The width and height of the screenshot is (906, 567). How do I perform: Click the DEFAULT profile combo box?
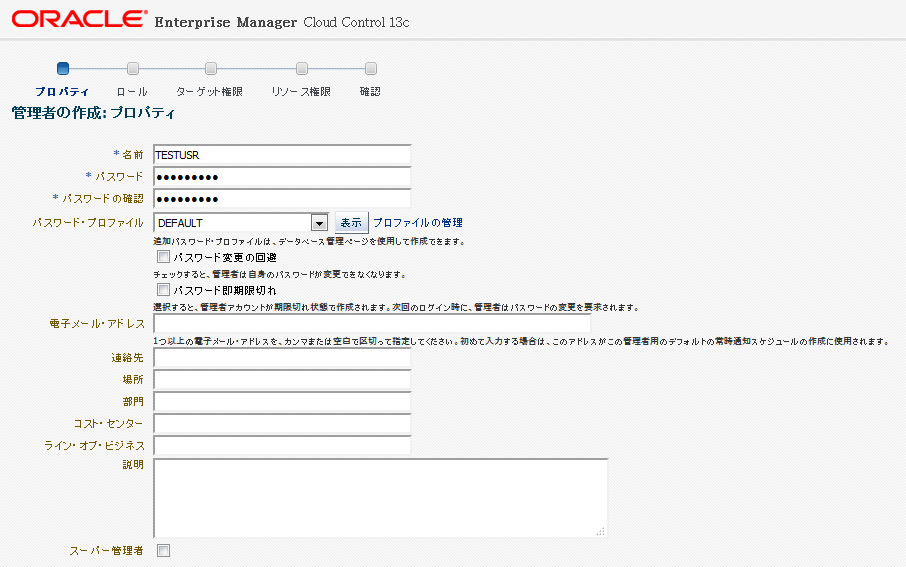241,223
